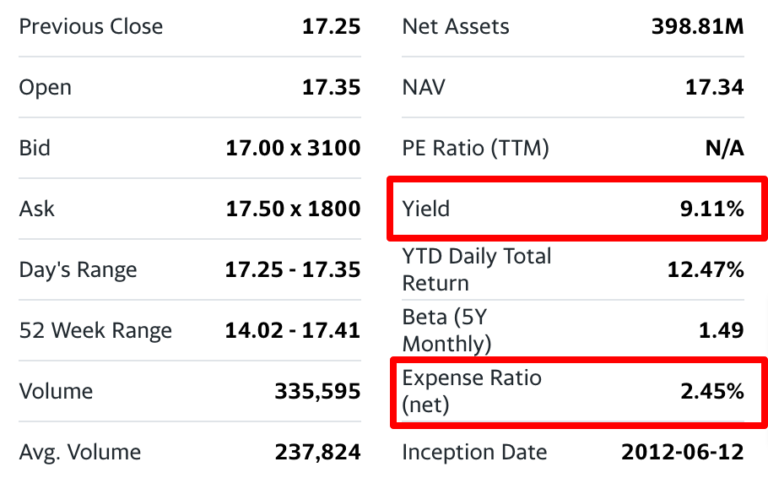Select the N/A PE ratio value
This screenshot has width=768, height=478.
coord(724,148)
